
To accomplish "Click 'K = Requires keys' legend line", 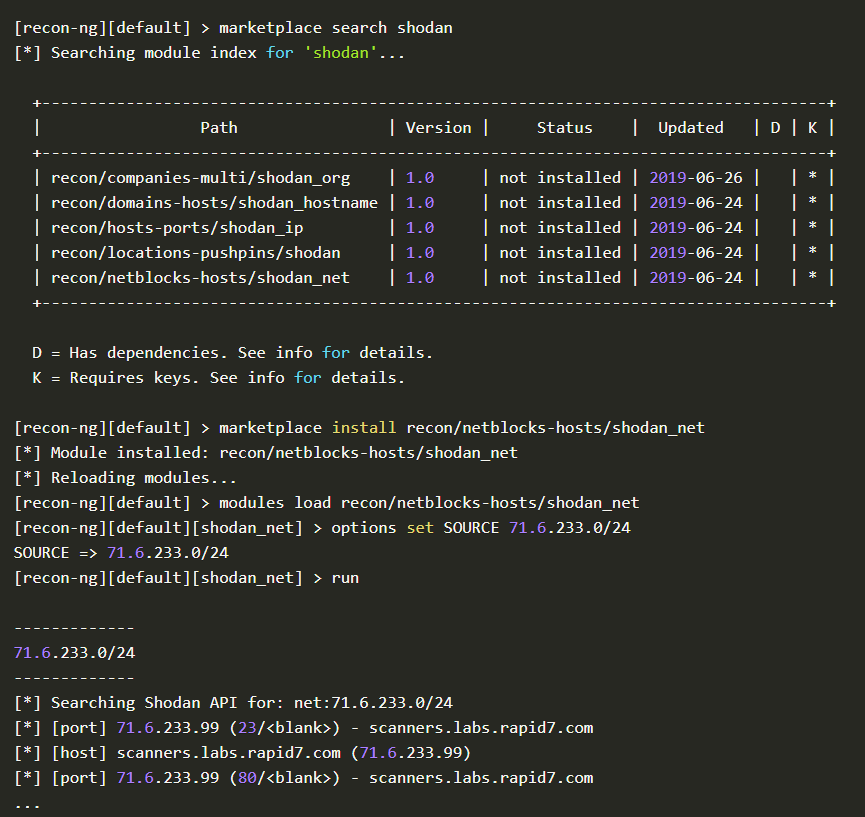I will [x=218, y=378].
